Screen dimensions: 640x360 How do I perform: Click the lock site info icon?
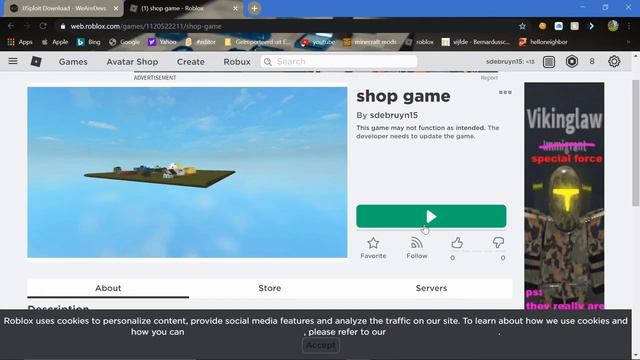62,26
